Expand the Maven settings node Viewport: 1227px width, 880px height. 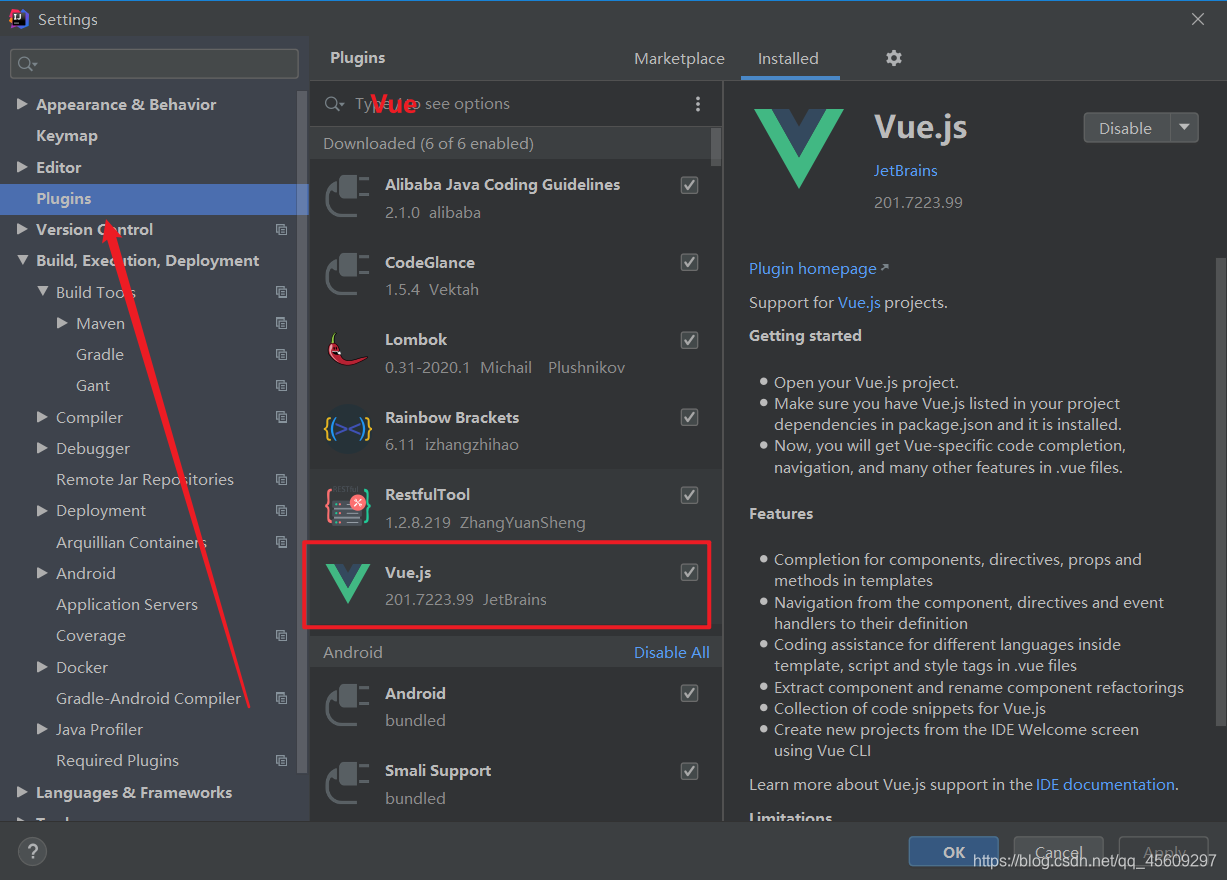click(x=62, y=323)
